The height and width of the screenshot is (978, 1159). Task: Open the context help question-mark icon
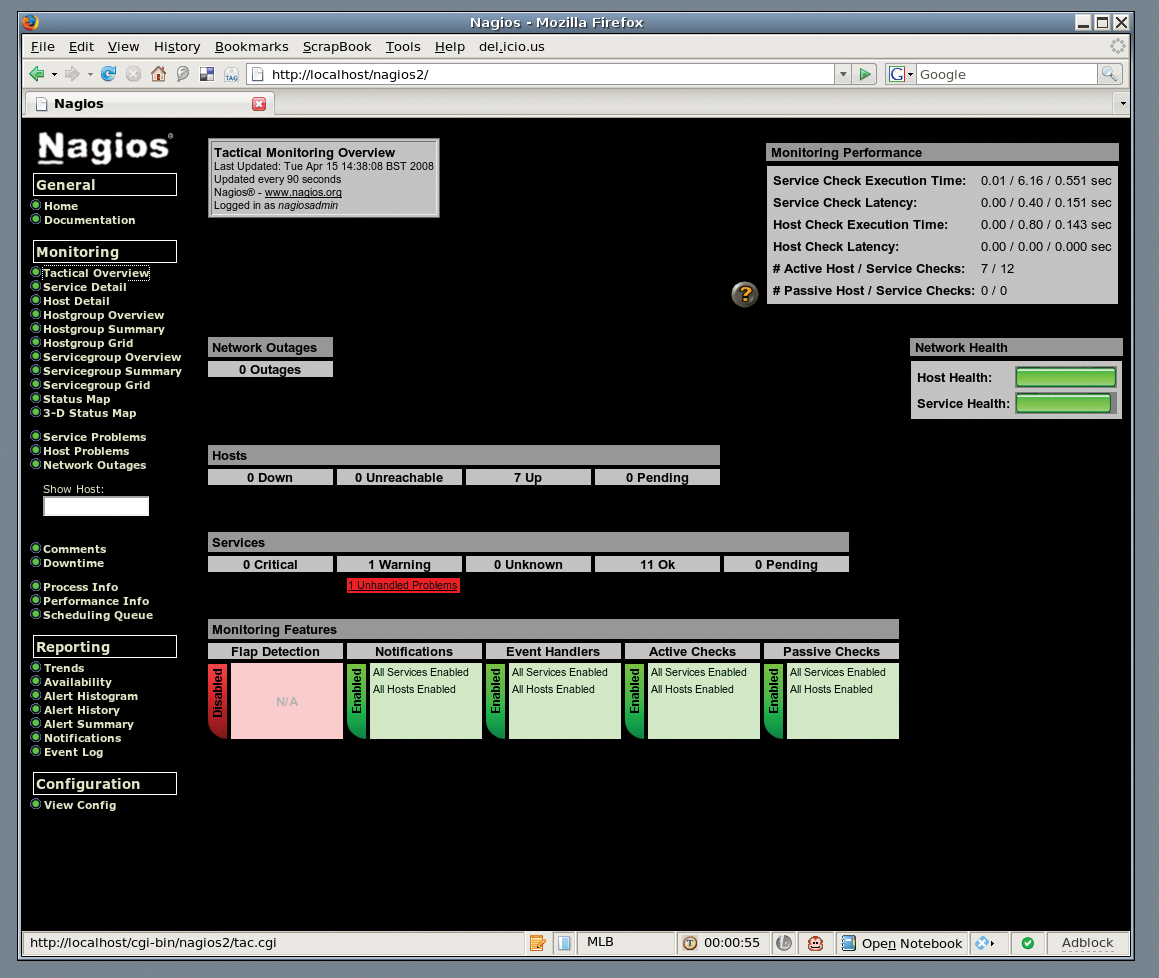(744, 294)
